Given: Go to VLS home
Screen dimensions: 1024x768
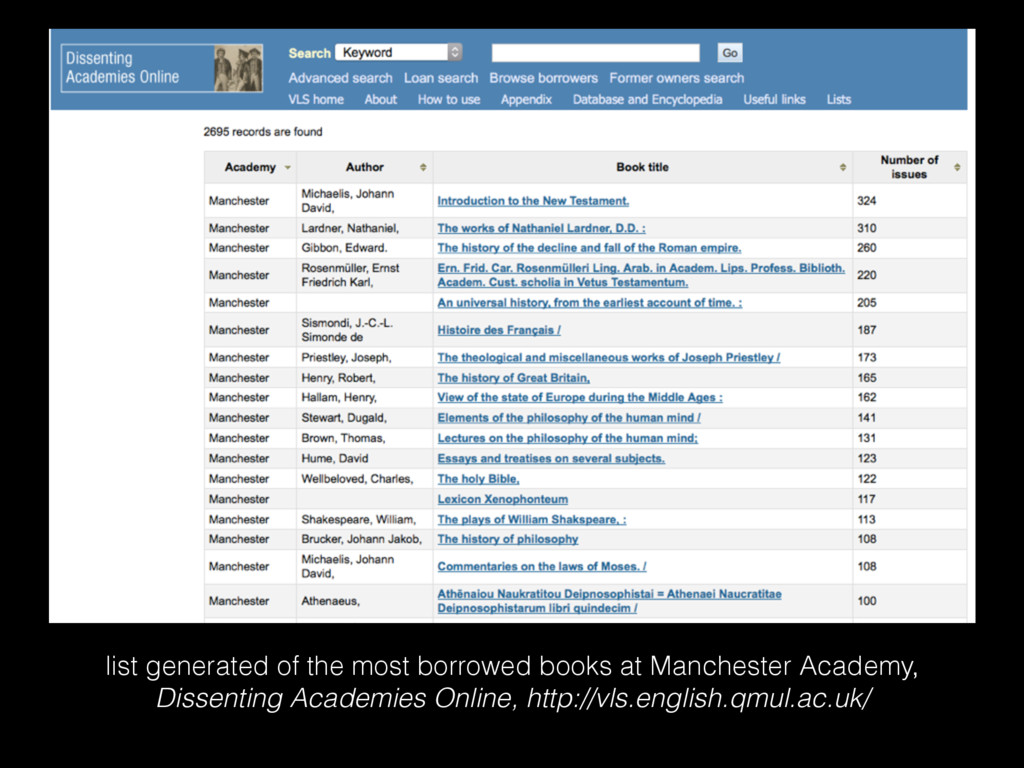Looking at the screenshot, I should 316,99.
